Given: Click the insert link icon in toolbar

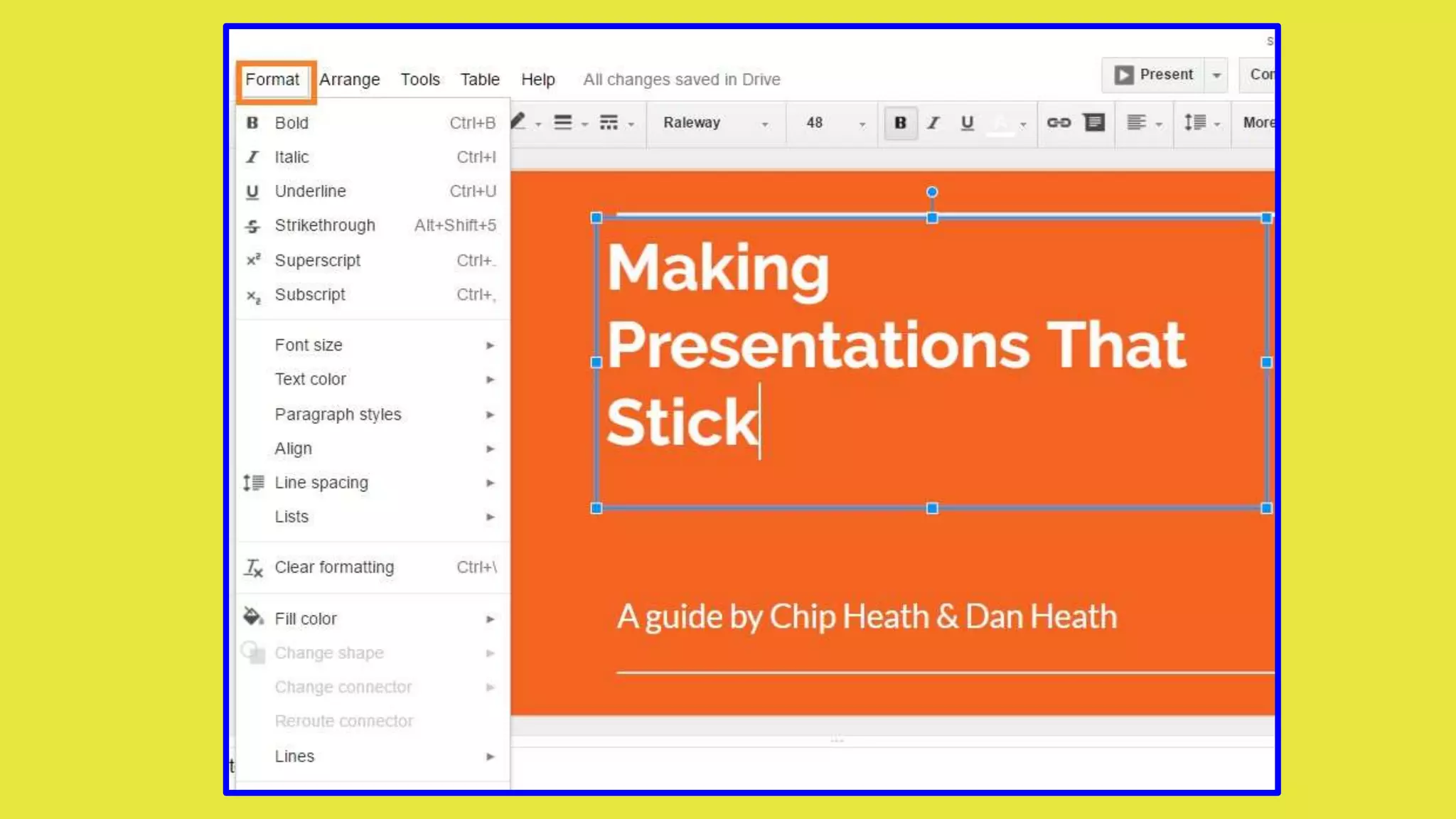Looking at the screenshot, I should pos(1059,123).
